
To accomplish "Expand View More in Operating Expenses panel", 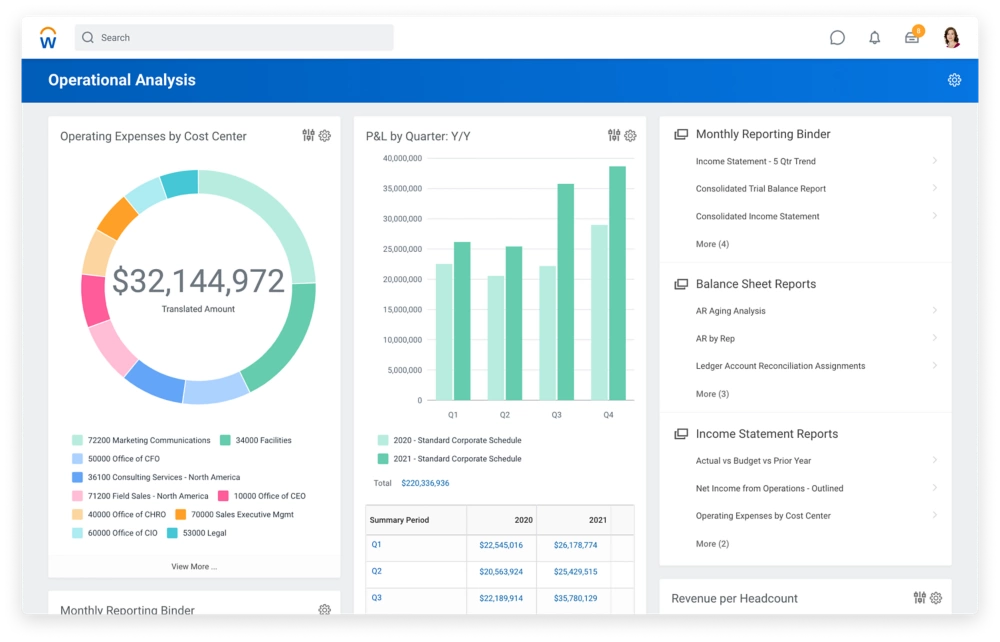I will [194, 566].
